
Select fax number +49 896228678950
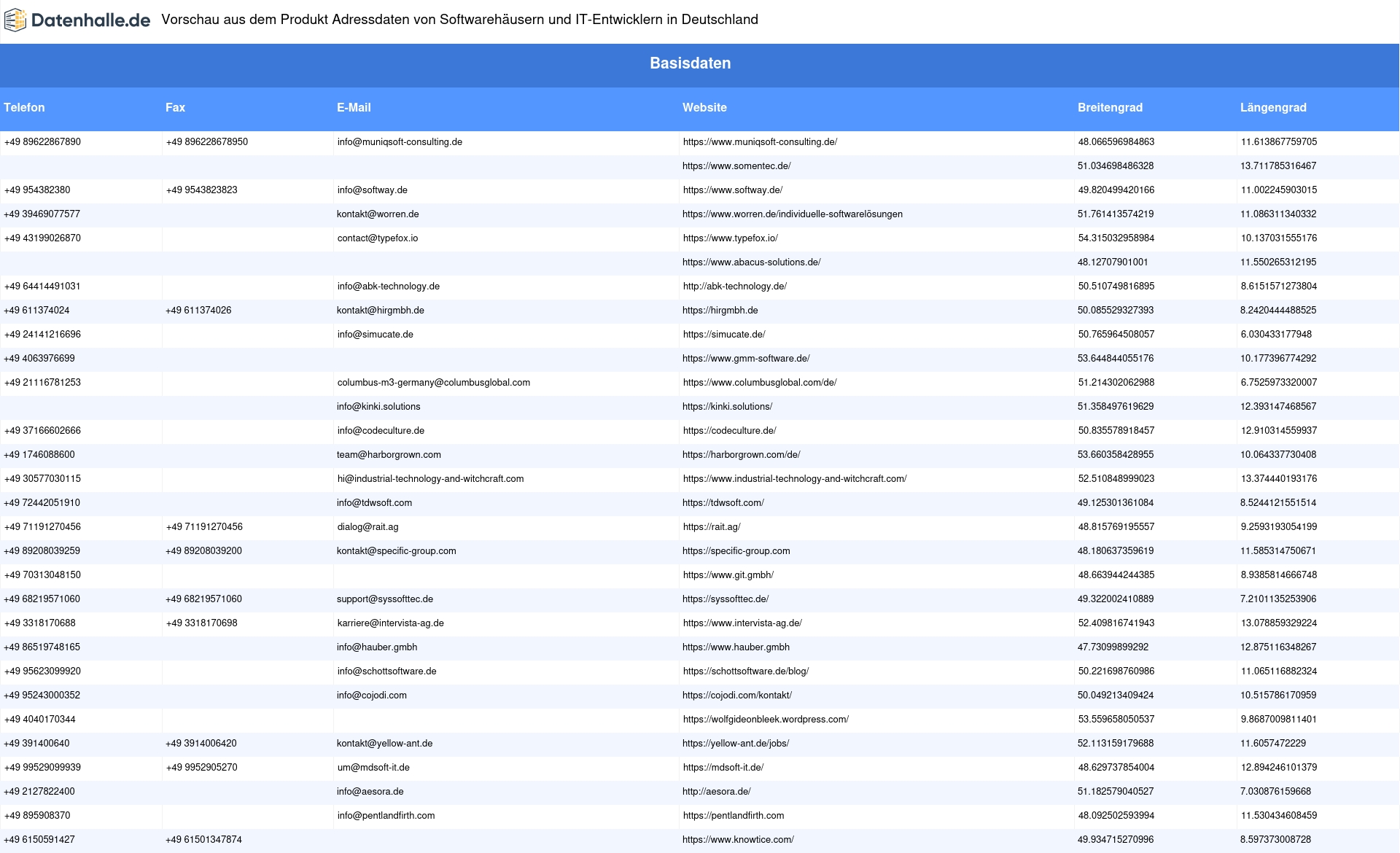click(207, 142)
